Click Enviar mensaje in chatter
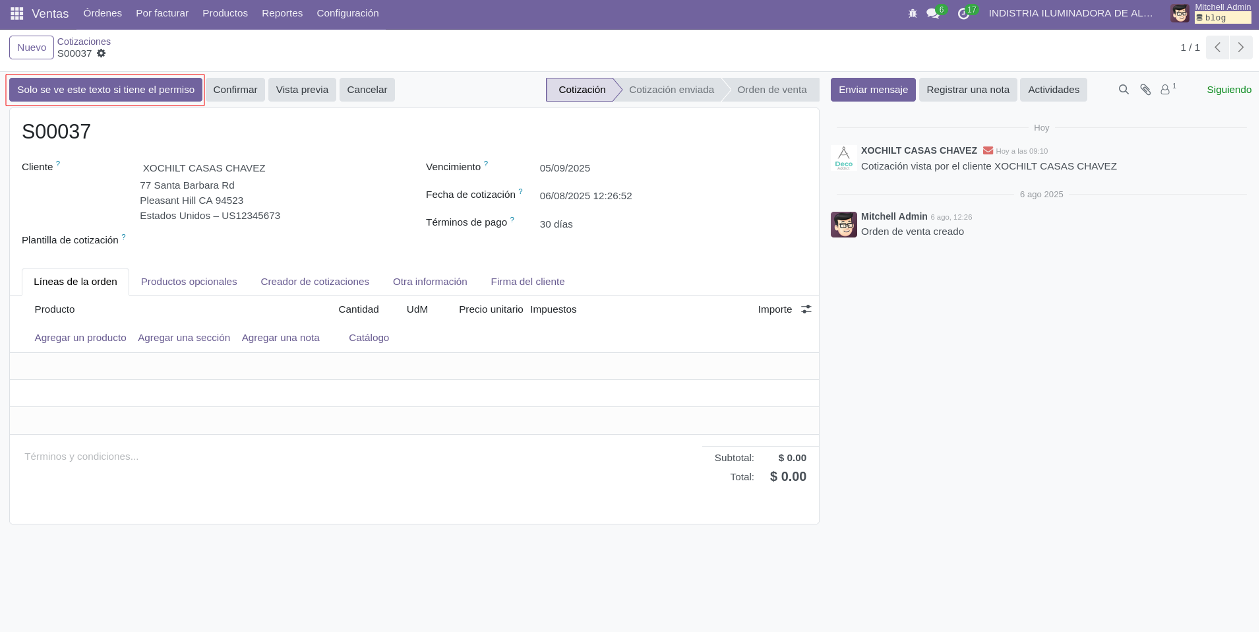The height and width of the screenshot is (633, 1259). coord(873,90)
